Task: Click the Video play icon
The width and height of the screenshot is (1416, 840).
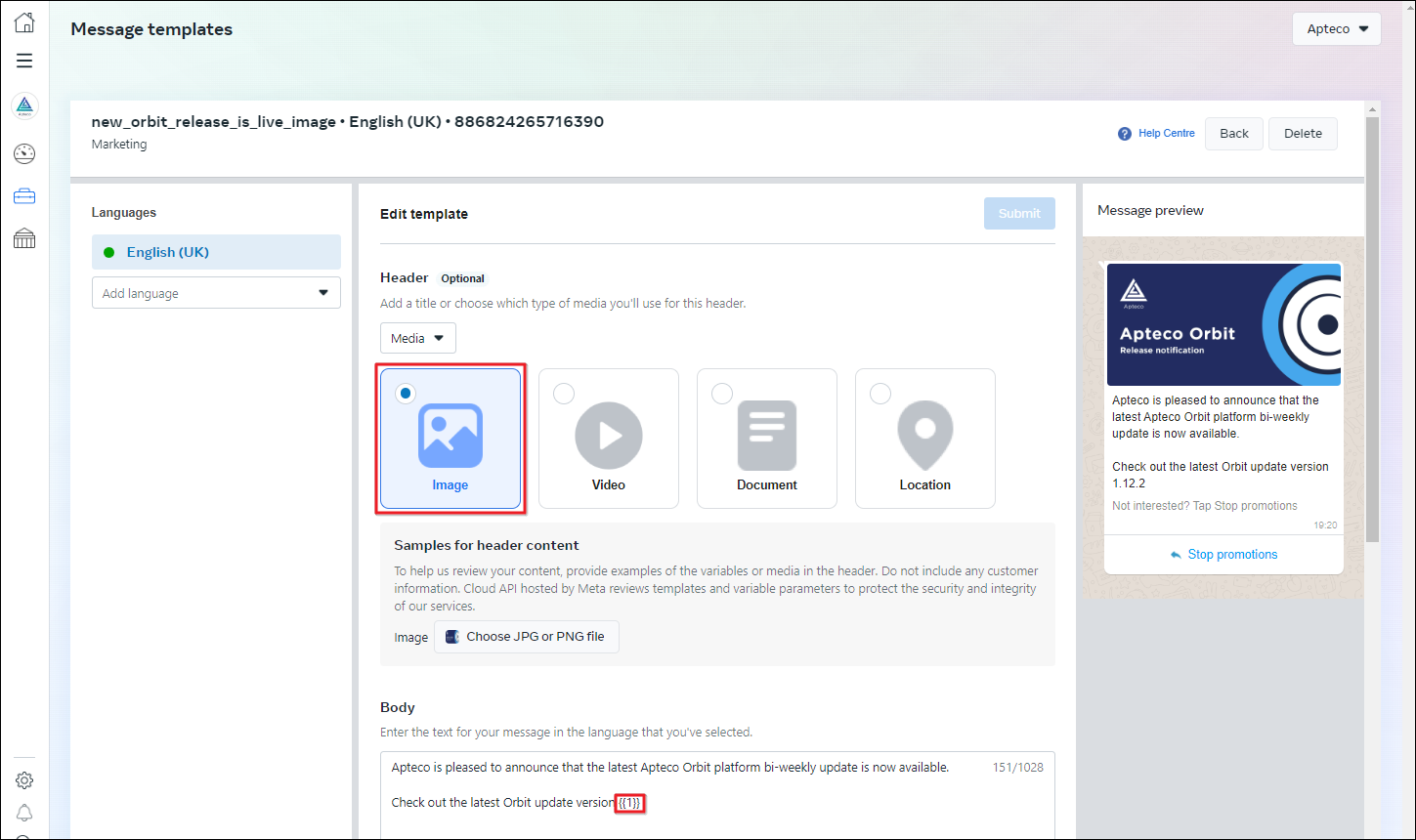Action: tap(609, 436)
